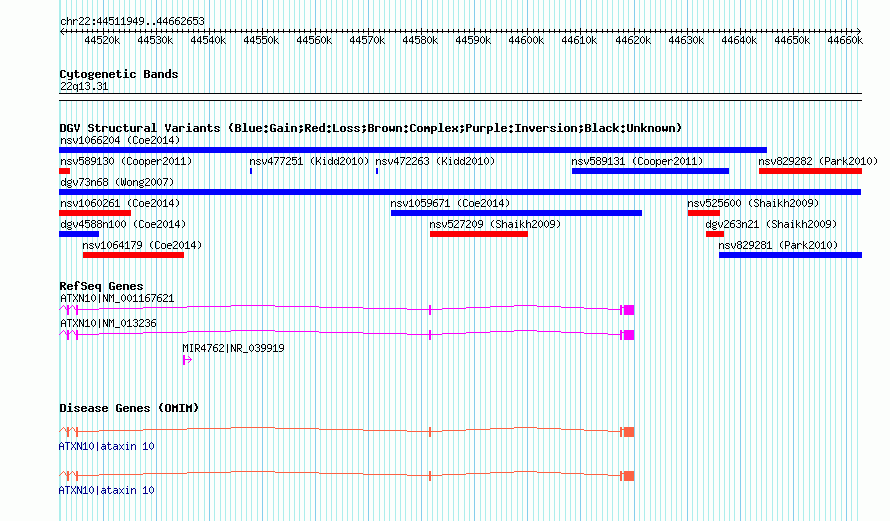Click the nsv472263 (Kidd2010) label

435,161
